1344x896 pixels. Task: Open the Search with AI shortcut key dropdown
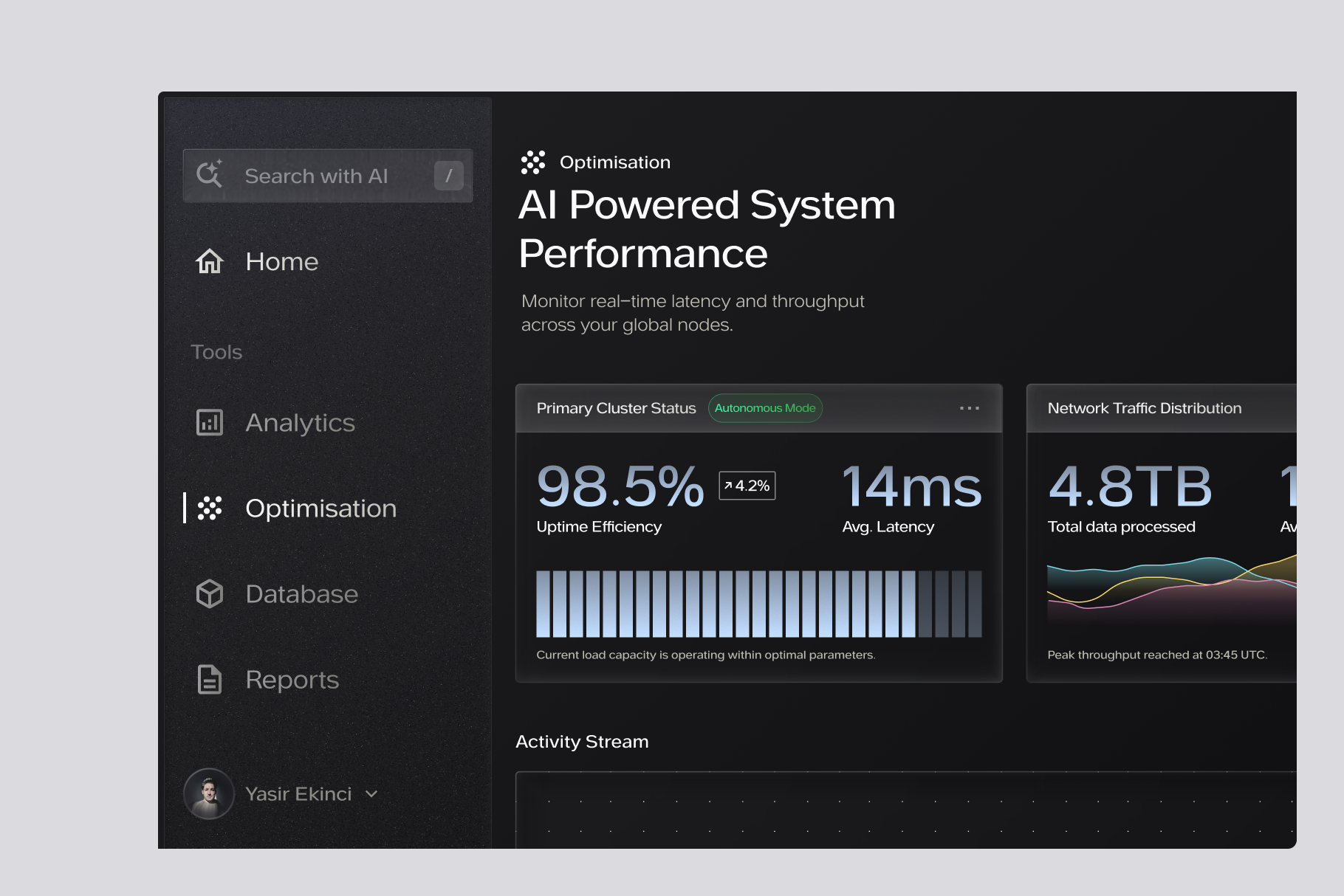(449, 175)
